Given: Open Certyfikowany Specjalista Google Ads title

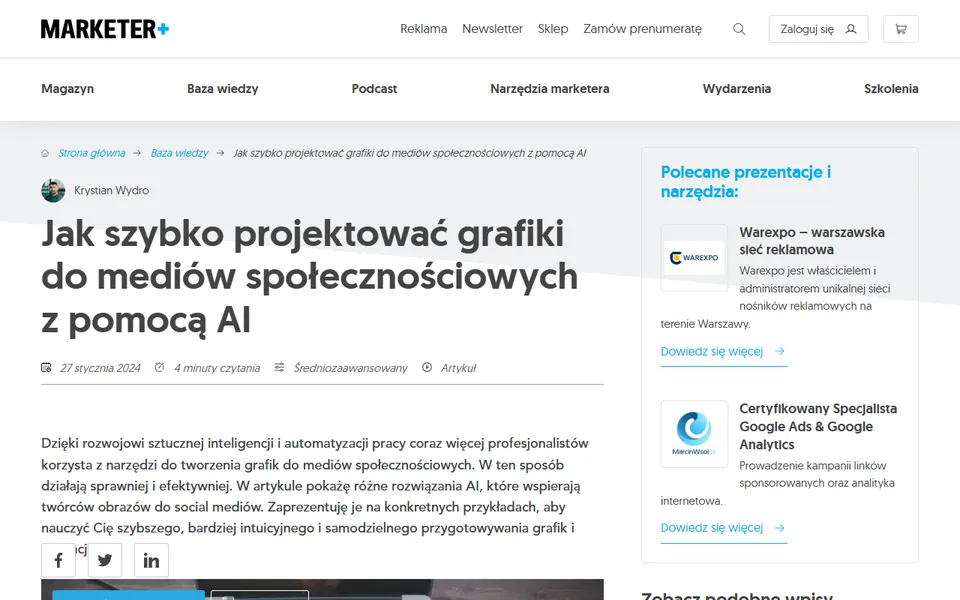Looking at the screenshot, I should pos(818,427).
